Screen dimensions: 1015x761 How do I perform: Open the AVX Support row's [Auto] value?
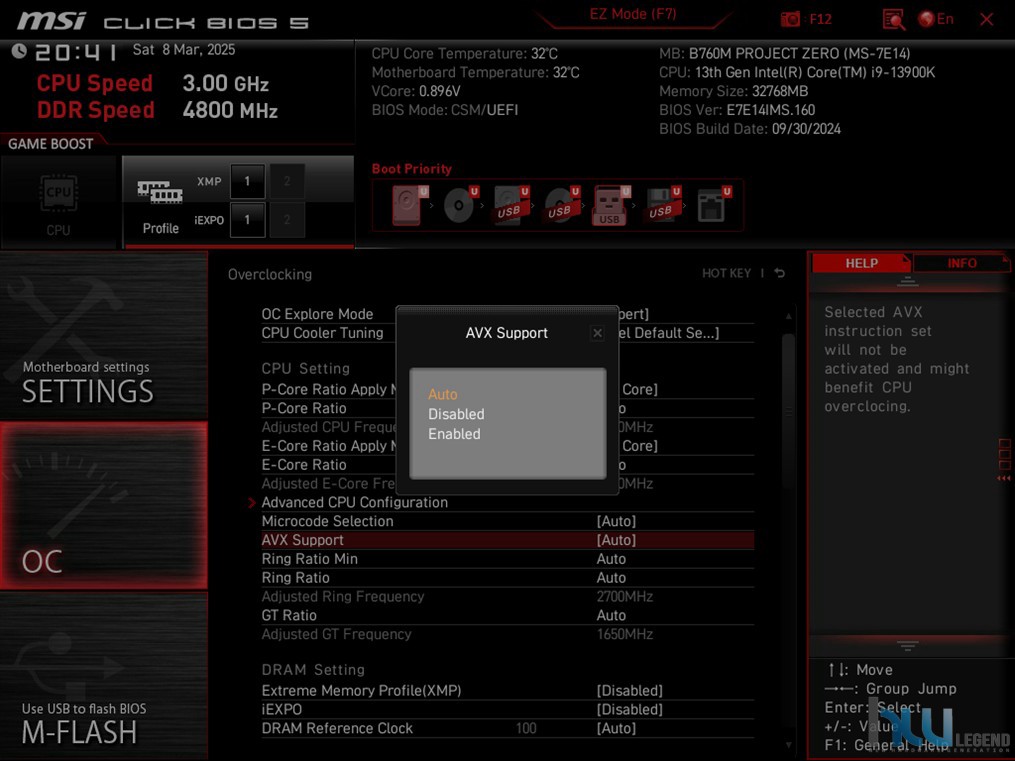[x=616, y=540]
